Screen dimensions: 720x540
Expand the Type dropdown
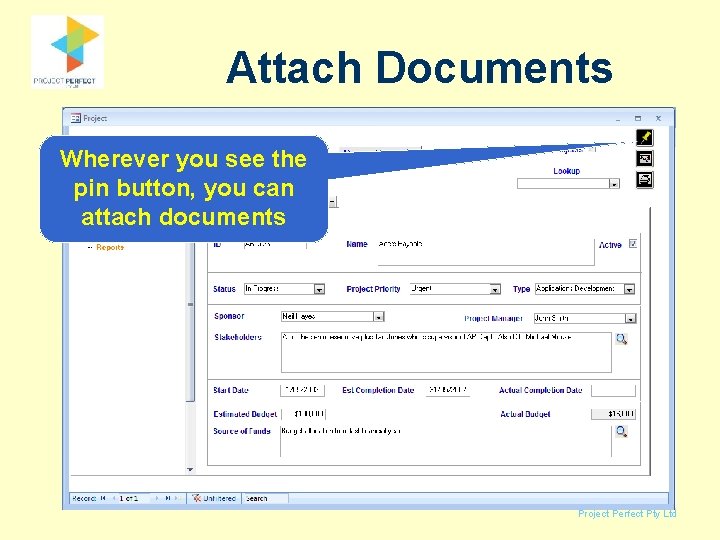point(630,289)
